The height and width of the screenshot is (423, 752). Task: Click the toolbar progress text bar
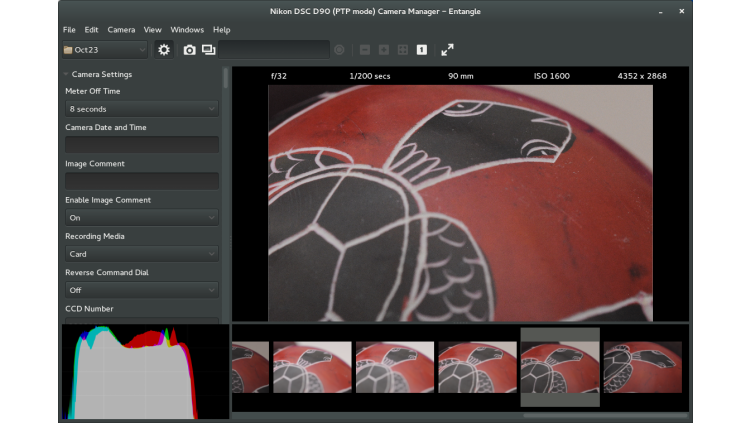(x=274, y=50)
